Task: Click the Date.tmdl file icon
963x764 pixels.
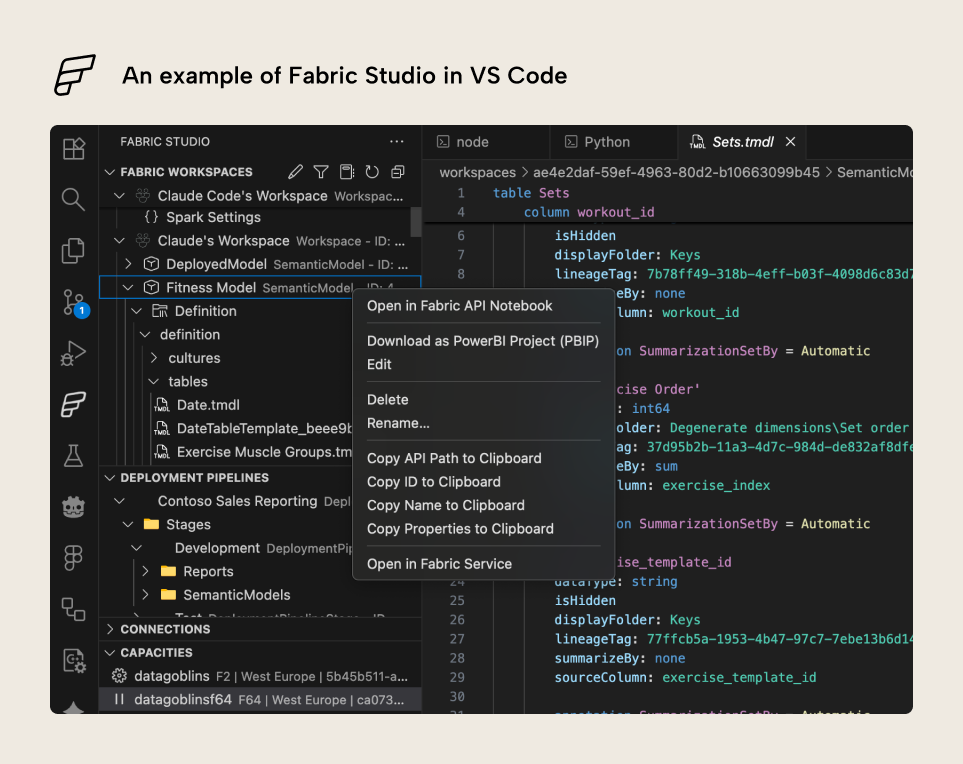Action: click(162, 405)
